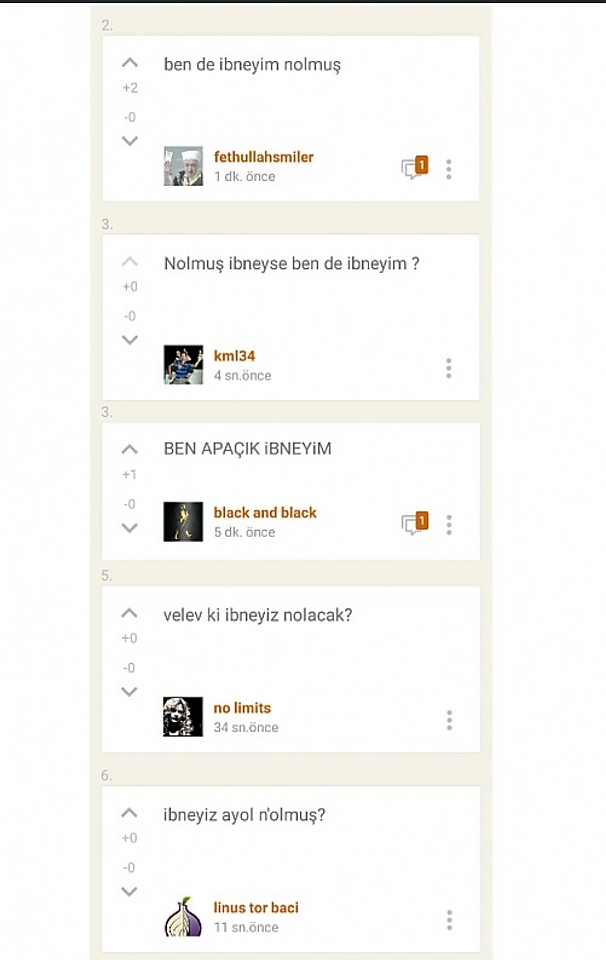Open three-dot menu on linus tor baci's entry
The height and width of the screenshot is (960, 606).
click(x=449, y=920)
